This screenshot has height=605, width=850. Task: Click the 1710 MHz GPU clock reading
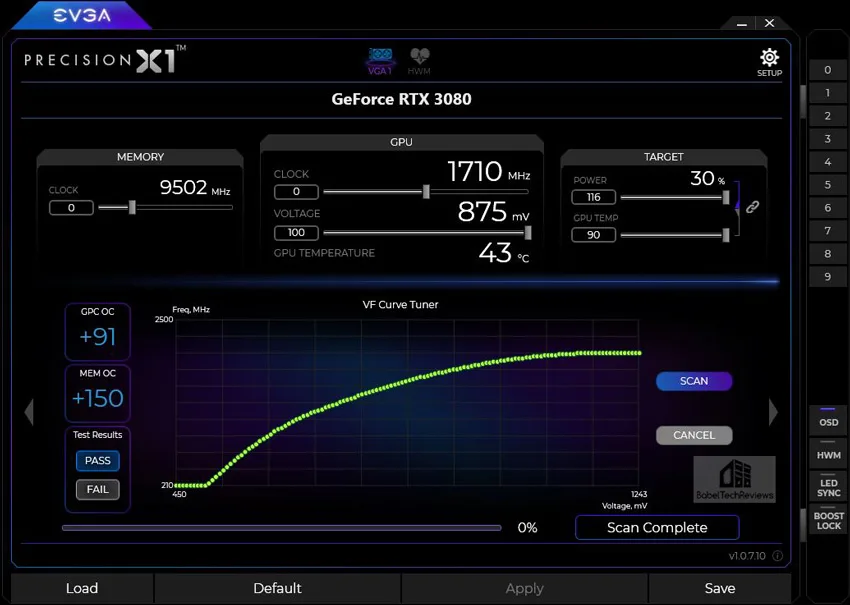(488, 171)
